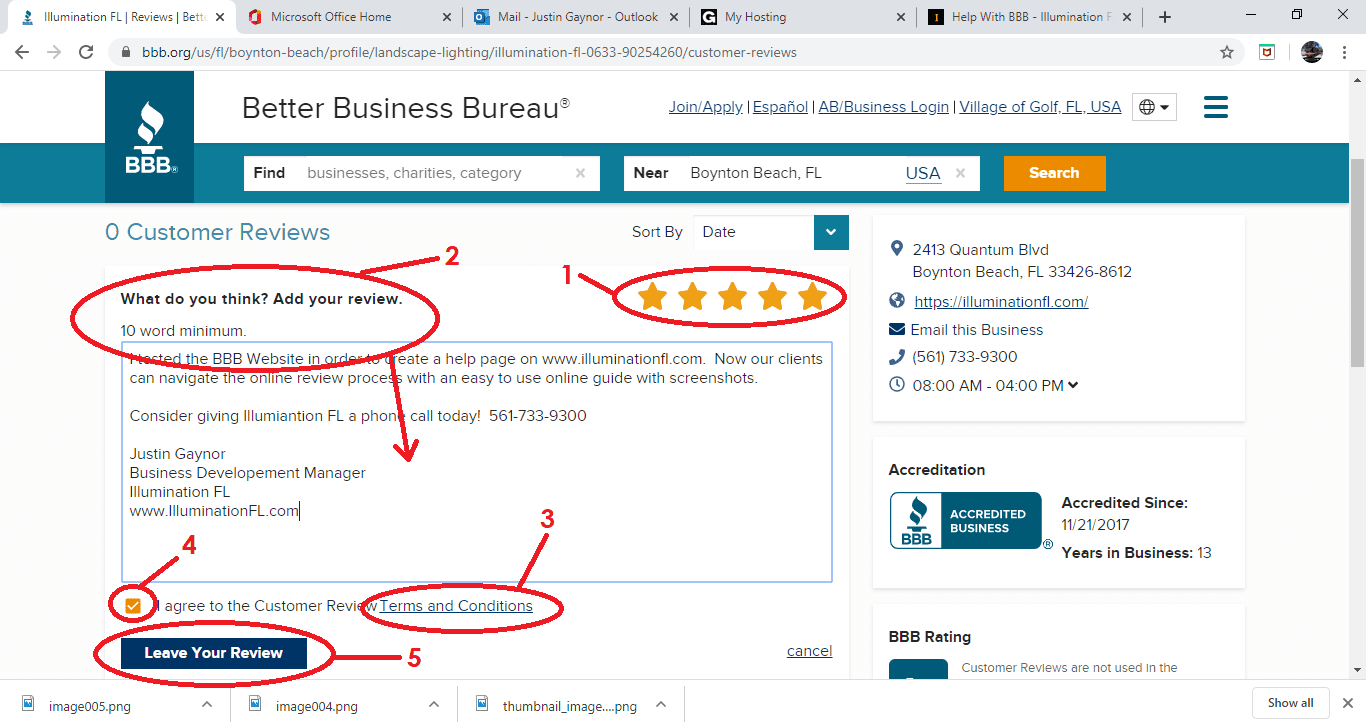Image resolution: width=1366 pixels, height=728 pixels.
Task: Click the AB/Business Login link
Action: (x=884, y=107)
